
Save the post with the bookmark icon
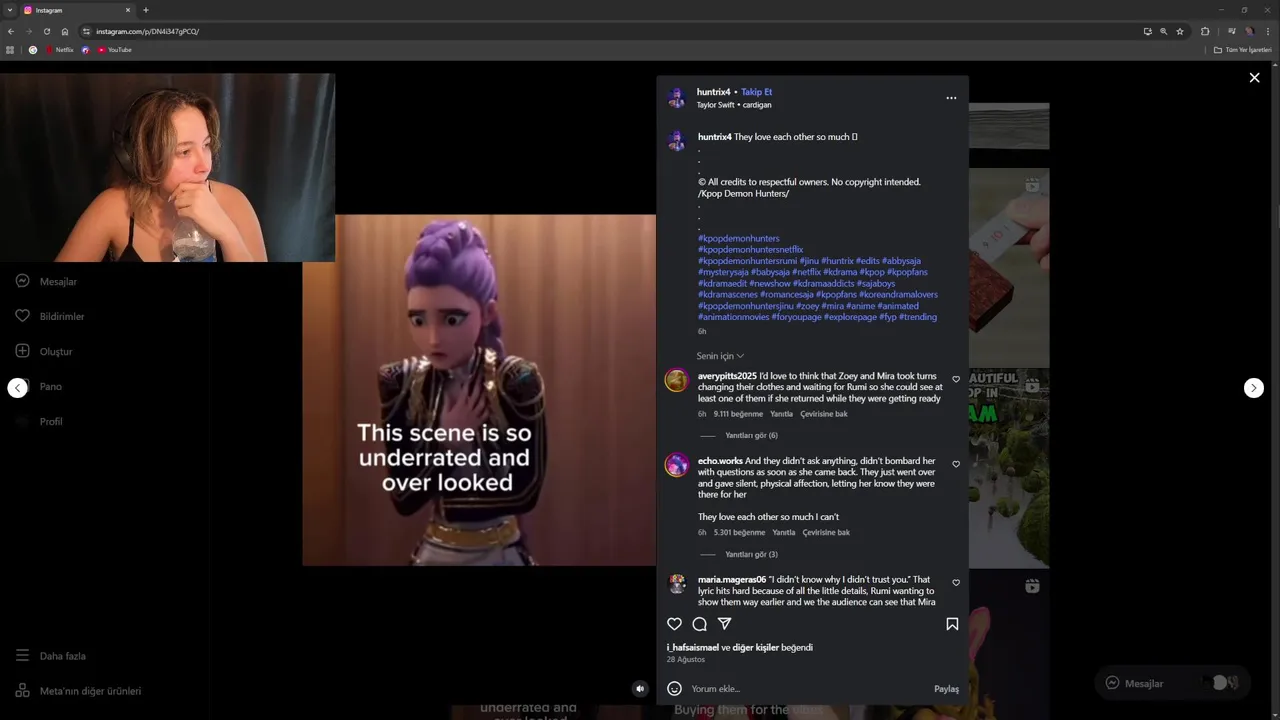coord(952,624)
